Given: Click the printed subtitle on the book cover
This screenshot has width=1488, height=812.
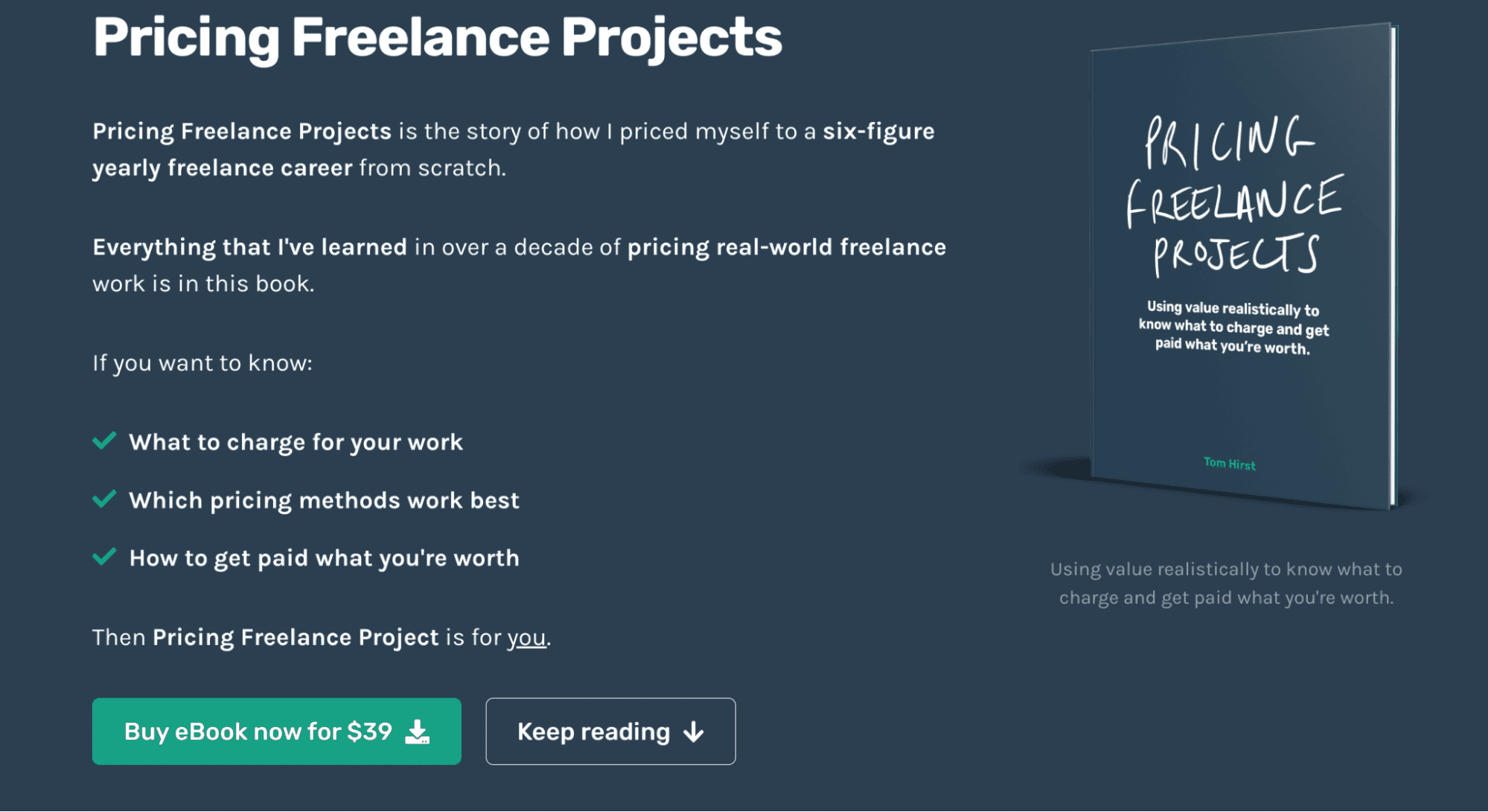Looking at the screenshot, I should [1233, 327].
